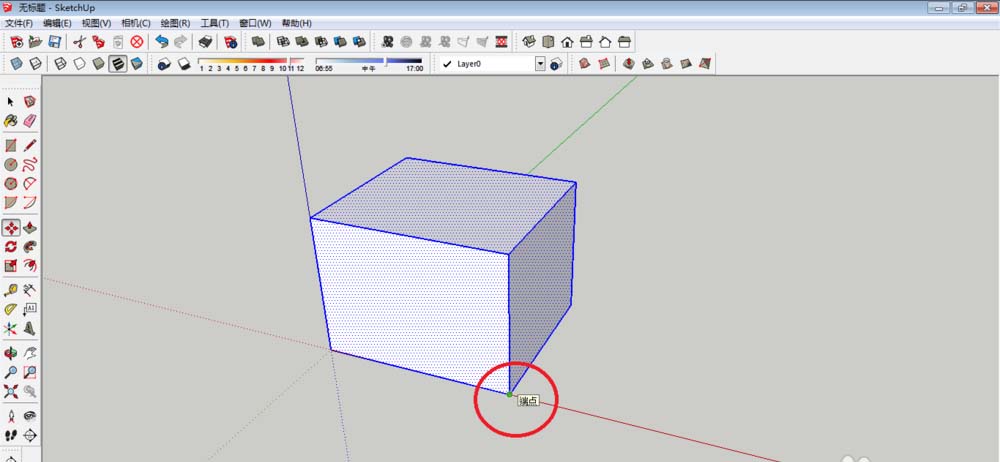Open the 文件(F) menu
Screen dimensions: 1000x462
[x=18, y=23]
